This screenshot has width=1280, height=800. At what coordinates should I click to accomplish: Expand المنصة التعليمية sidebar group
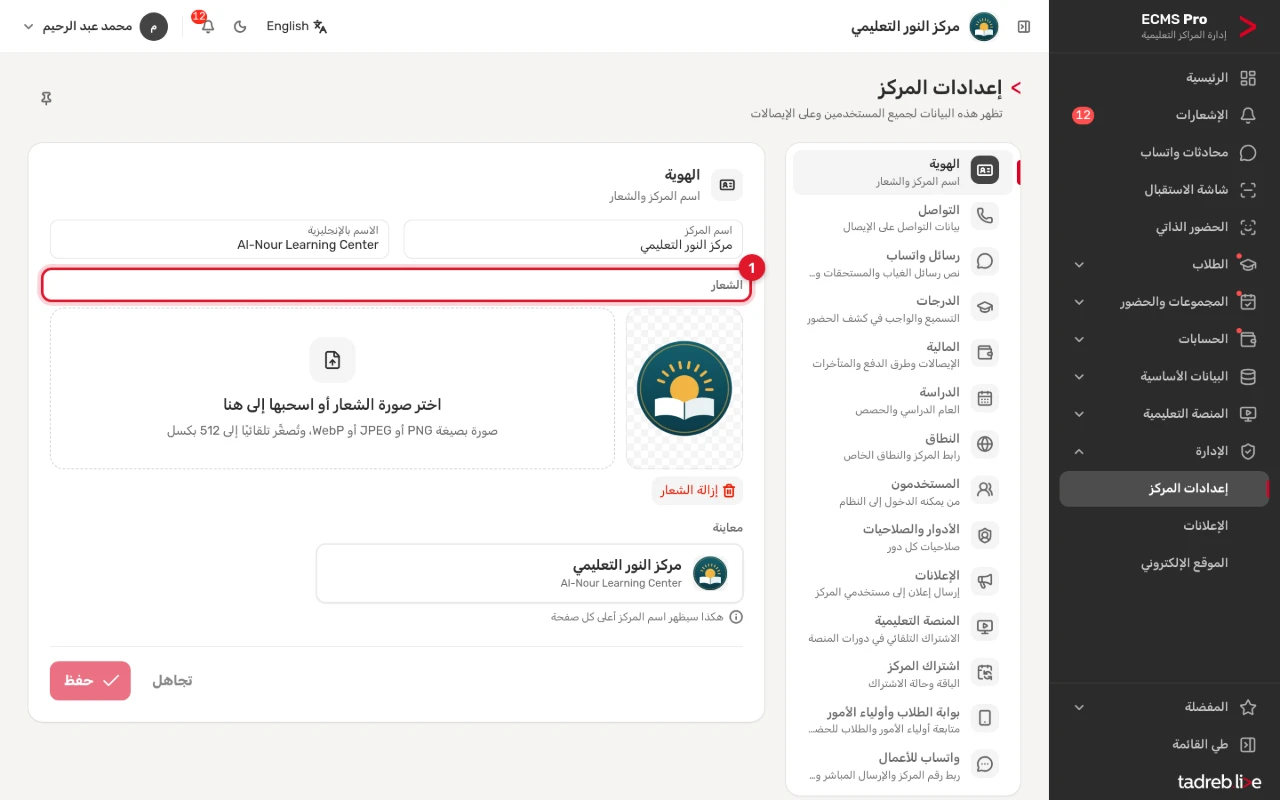coord(1164,414)
